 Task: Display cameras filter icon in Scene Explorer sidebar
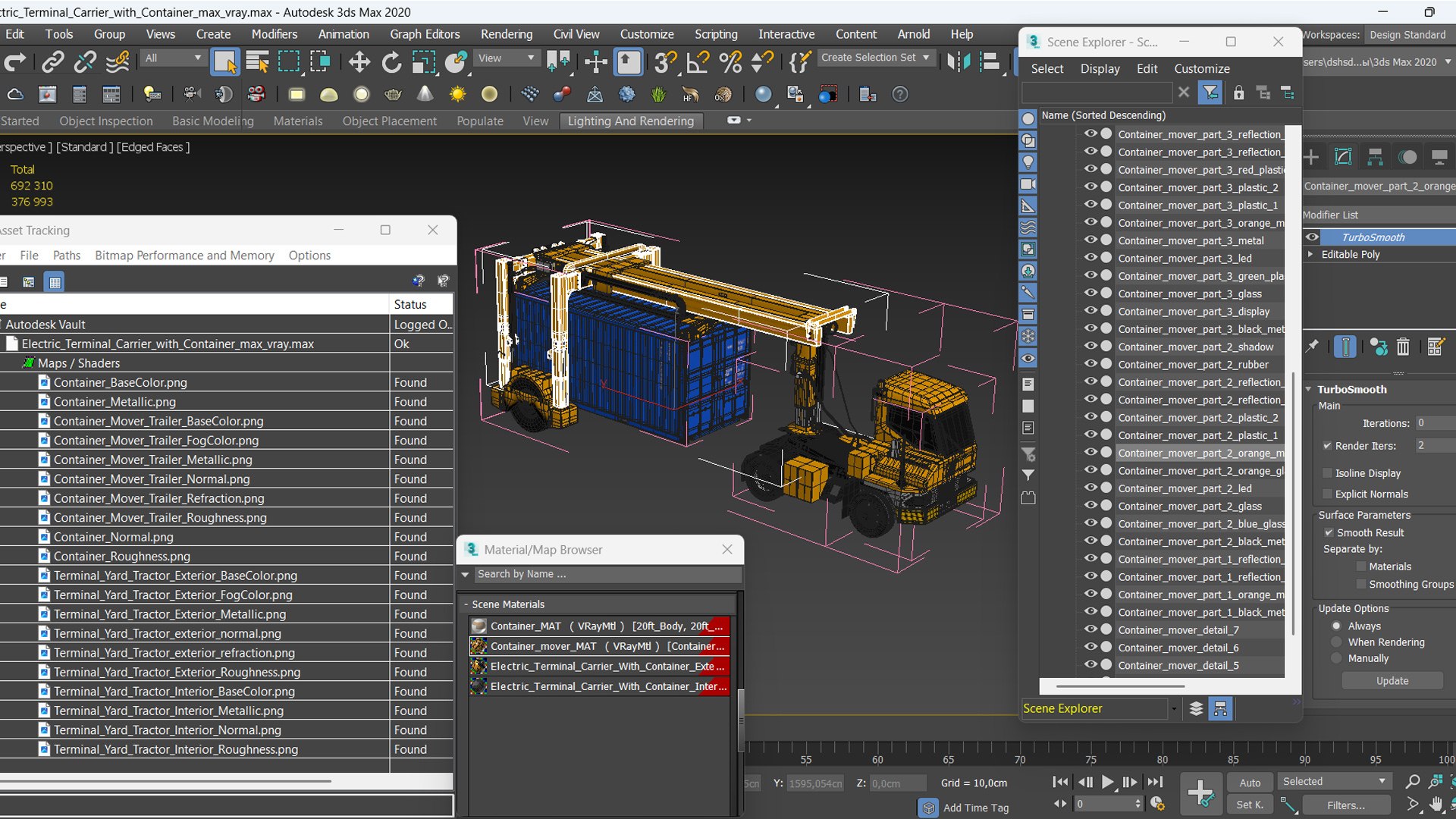(x=1028, y=184)
